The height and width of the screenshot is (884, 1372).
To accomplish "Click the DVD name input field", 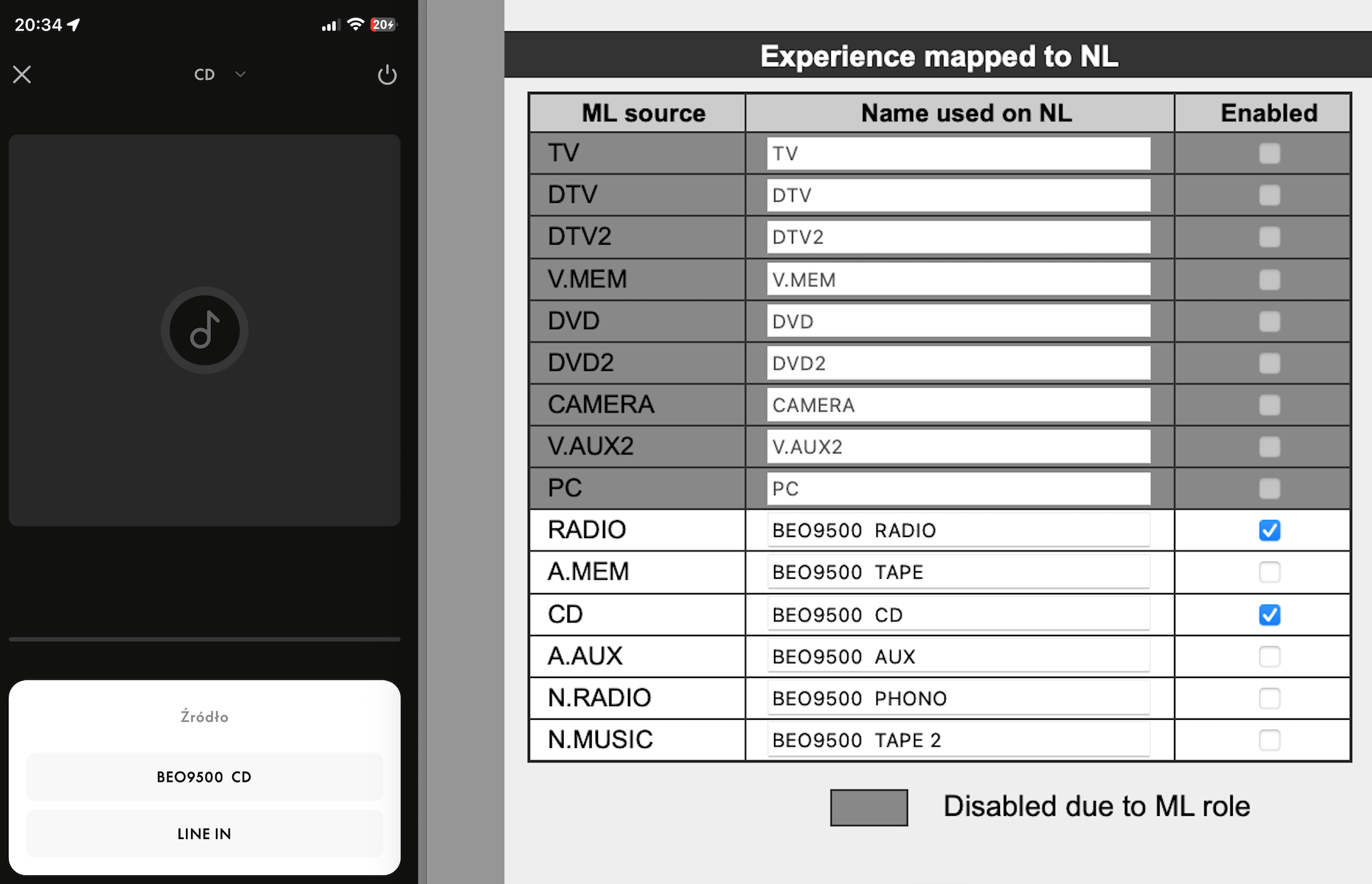I will coord(958,321).
